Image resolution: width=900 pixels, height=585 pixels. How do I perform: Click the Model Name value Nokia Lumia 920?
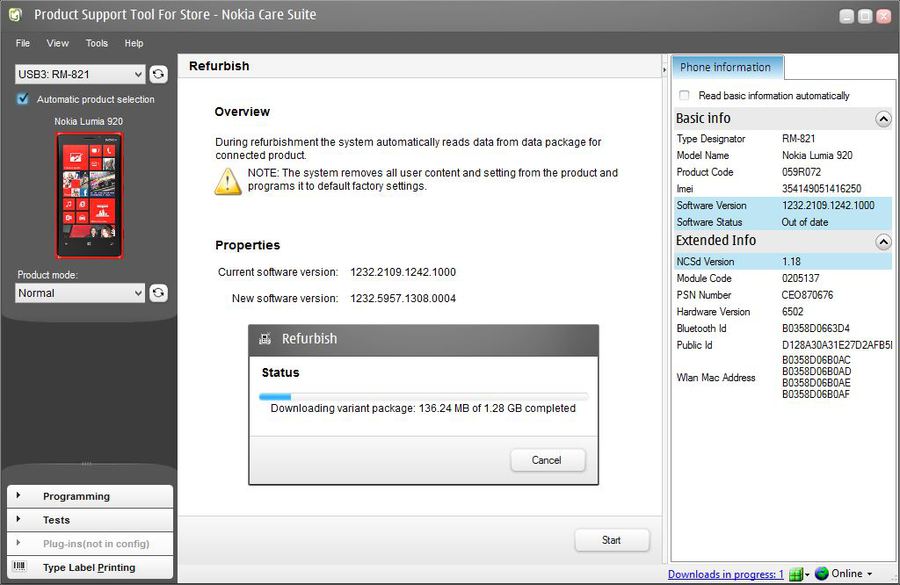point(817,156)
